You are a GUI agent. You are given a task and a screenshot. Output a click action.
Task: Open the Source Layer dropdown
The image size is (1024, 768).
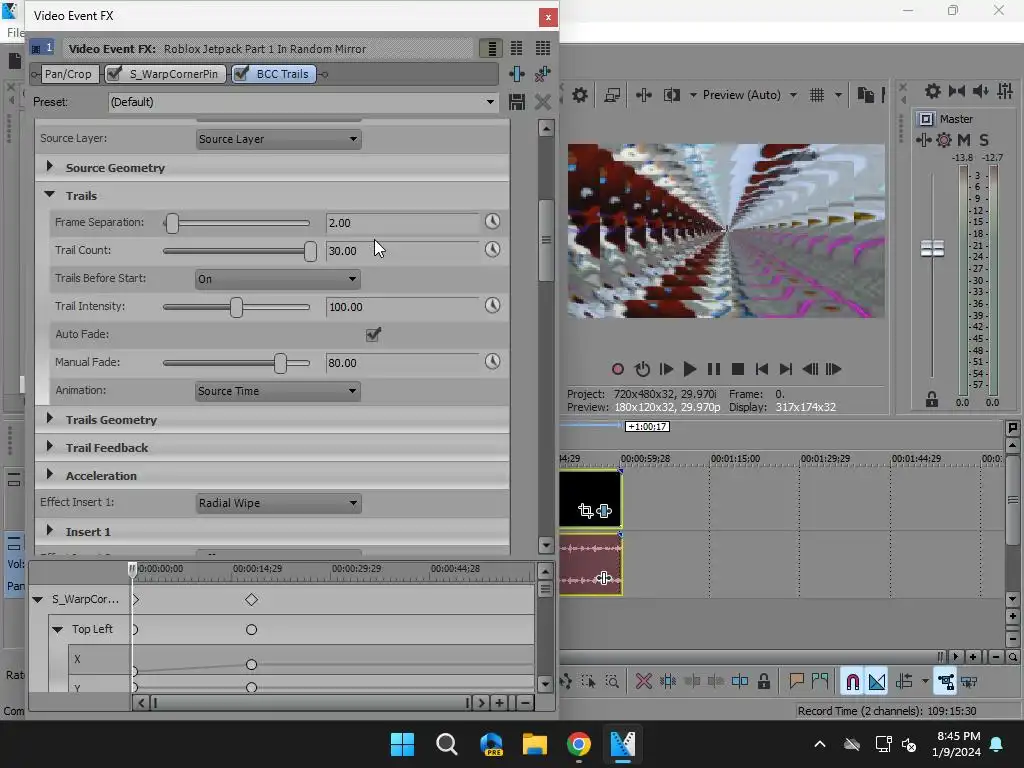(x=278, y=139)
